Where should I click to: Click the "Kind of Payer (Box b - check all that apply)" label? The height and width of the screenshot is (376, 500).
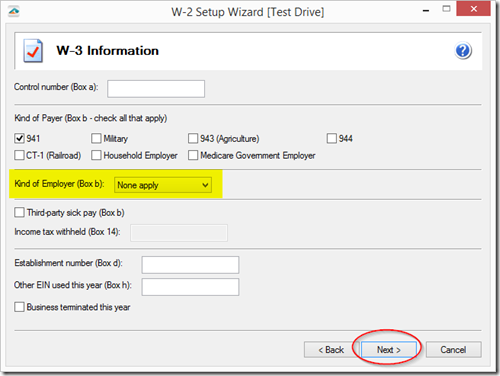(x=91, y=118)
